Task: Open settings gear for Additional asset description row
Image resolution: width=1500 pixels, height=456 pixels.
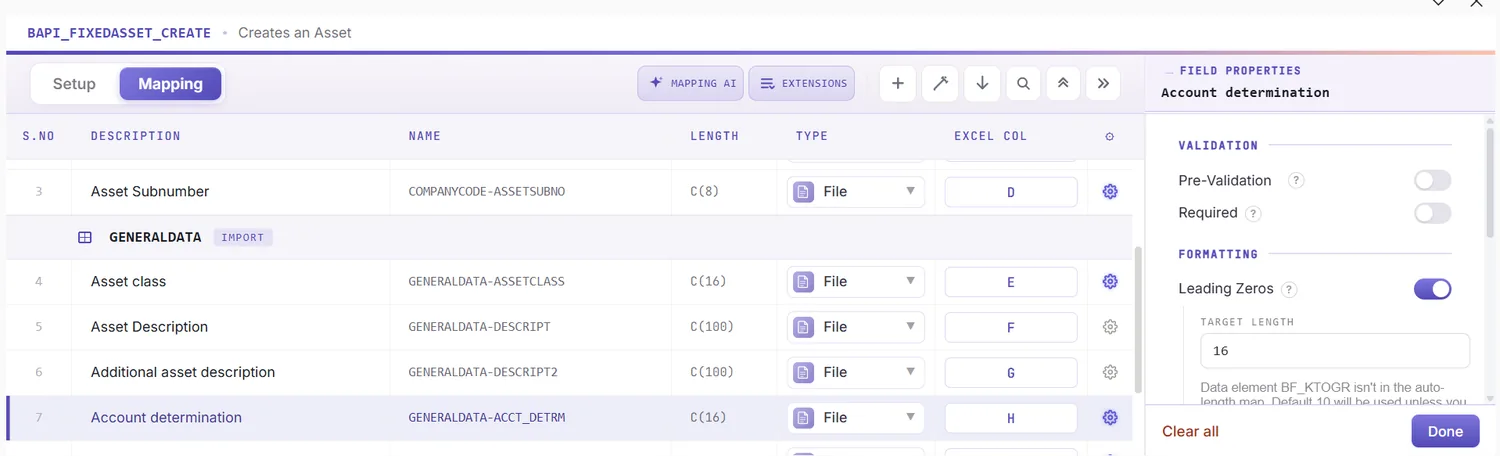Action: click(1110, 372)
